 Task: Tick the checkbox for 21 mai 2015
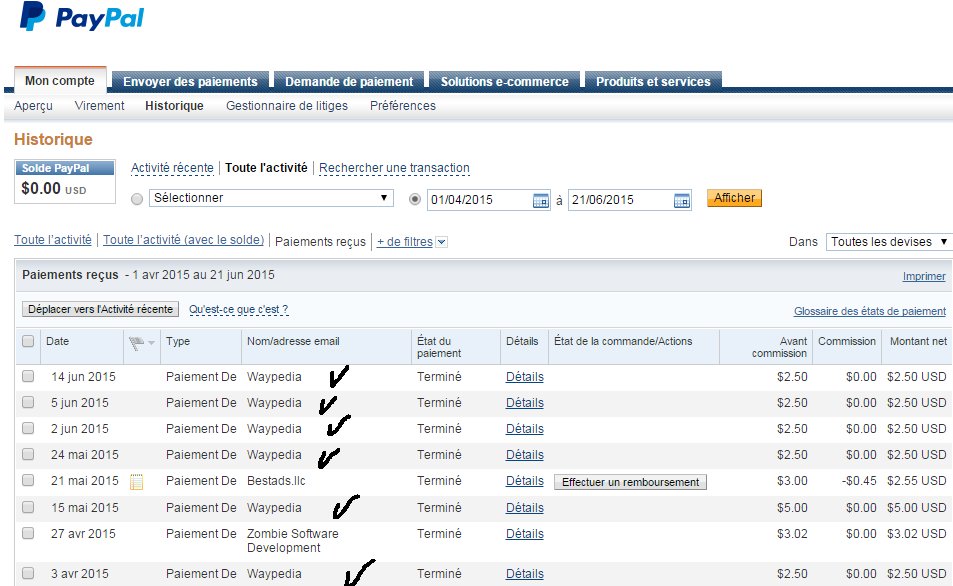coord(28,480)
